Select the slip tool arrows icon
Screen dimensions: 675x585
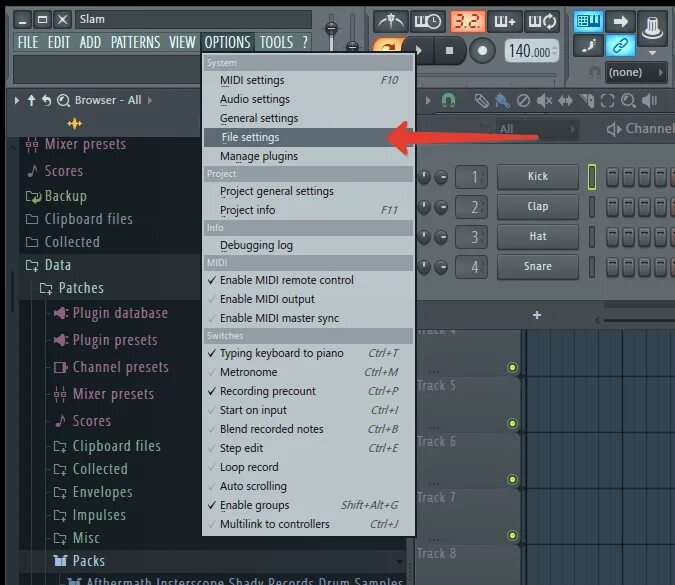pyautogui.click(x=565, y=101)
